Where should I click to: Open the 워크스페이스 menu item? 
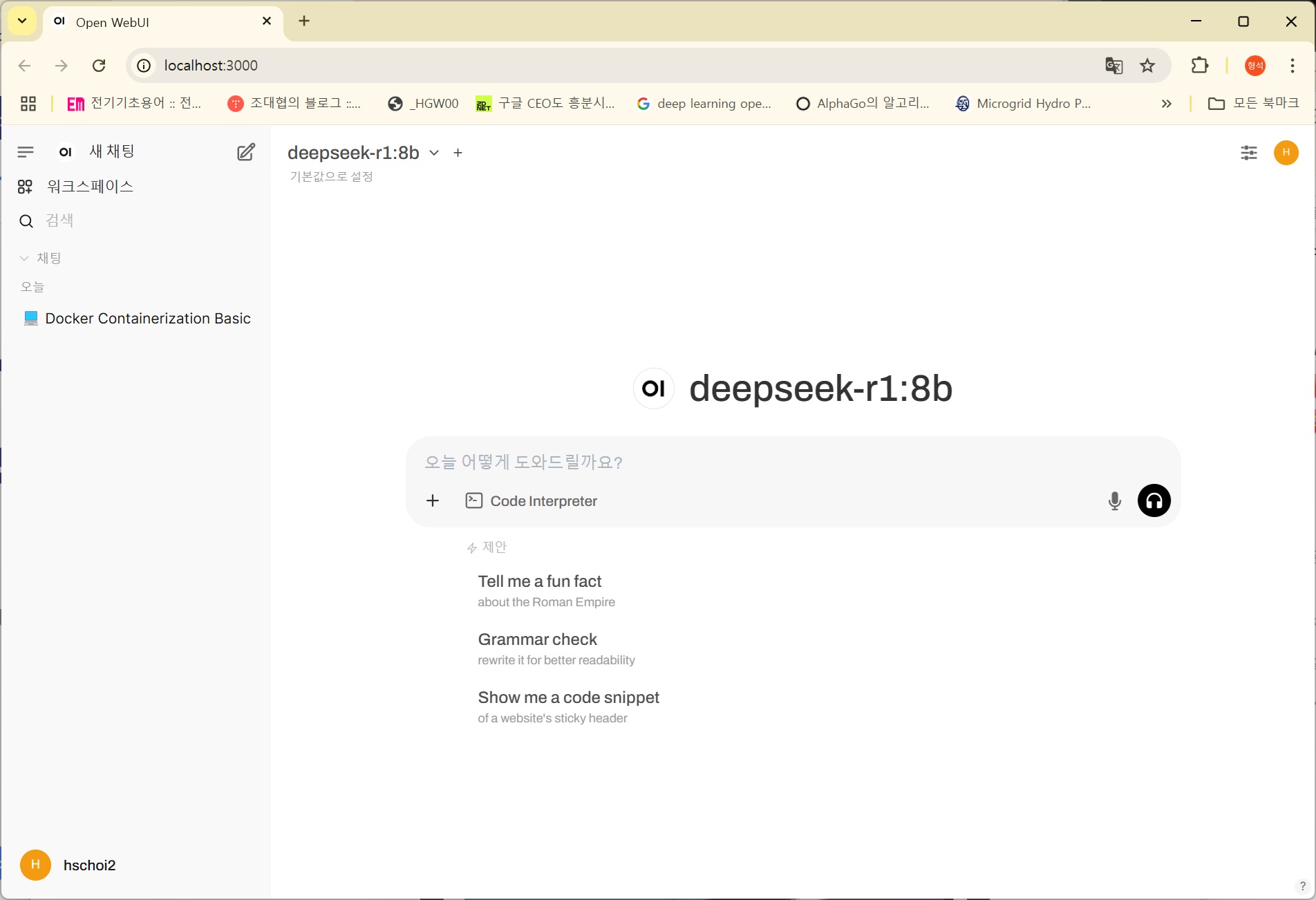[x=90, y=187]
